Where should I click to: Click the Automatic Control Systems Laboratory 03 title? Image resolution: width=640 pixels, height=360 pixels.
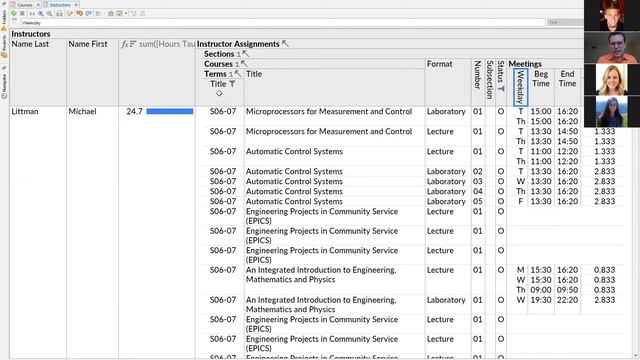click(294, 181)
